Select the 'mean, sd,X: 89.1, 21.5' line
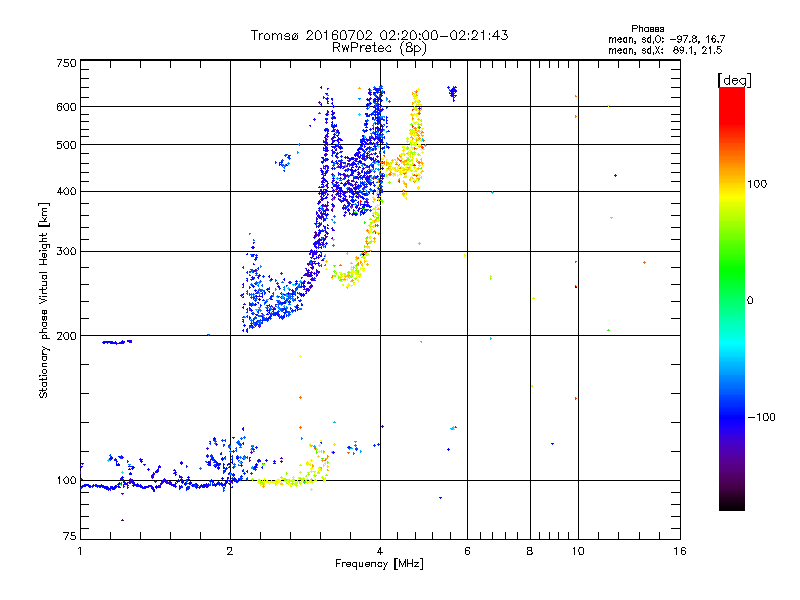 click(665, 50)
